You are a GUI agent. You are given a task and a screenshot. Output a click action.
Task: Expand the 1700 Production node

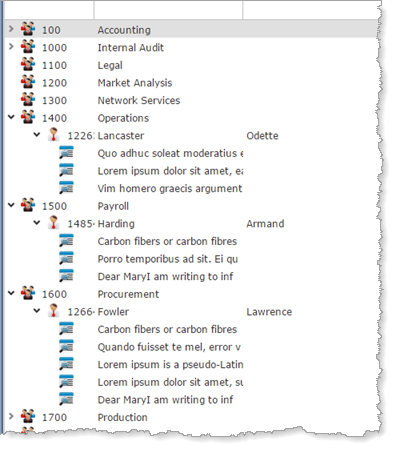[11, 416]
